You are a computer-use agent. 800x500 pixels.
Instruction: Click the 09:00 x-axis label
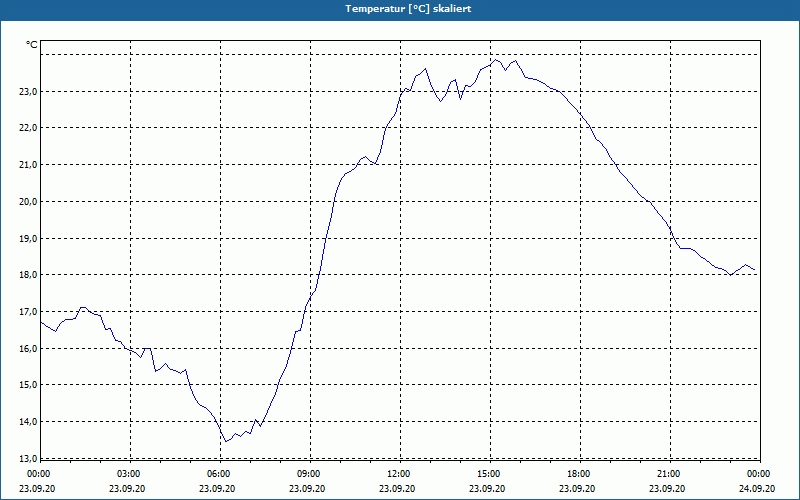[308, 474]
